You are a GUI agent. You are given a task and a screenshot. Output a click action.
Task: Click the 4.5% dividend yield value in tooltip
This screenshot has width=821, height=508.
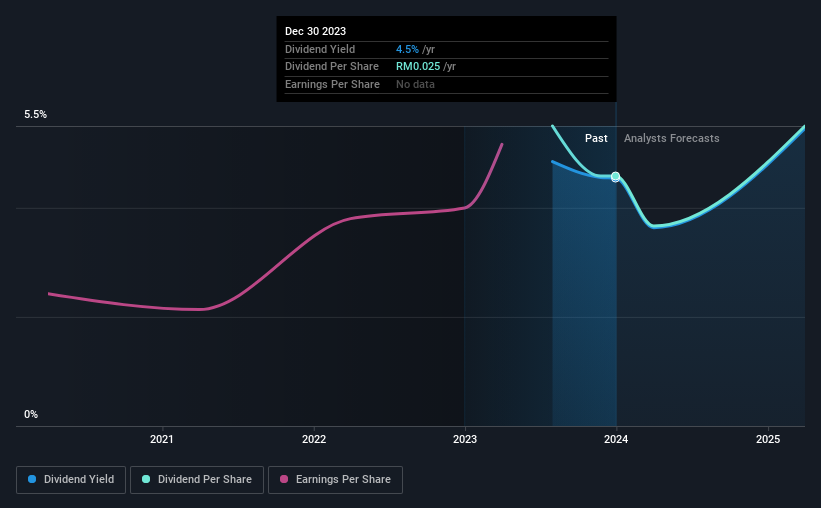coord(407,49)
